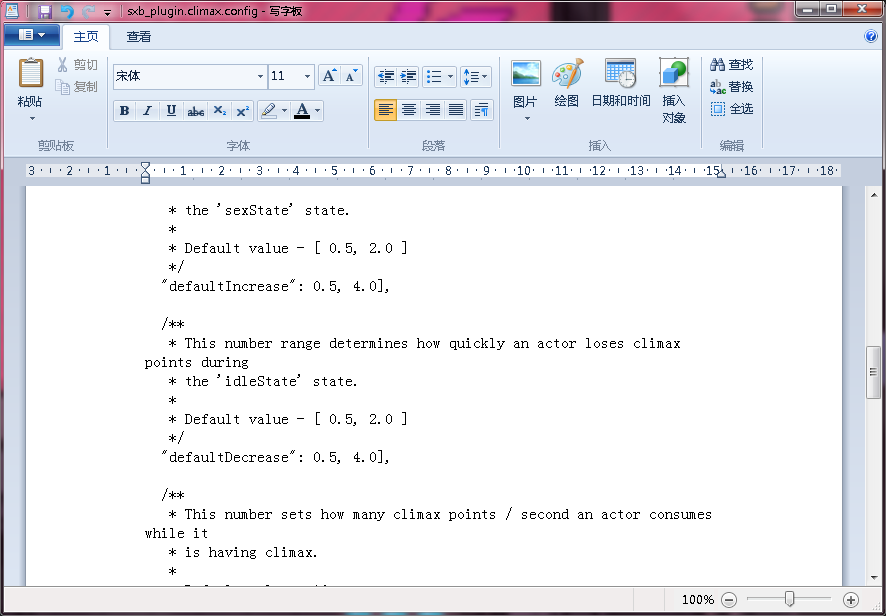The image size is (886, 616).
Task: Toggle italic formatting
Action: [147, 111]
